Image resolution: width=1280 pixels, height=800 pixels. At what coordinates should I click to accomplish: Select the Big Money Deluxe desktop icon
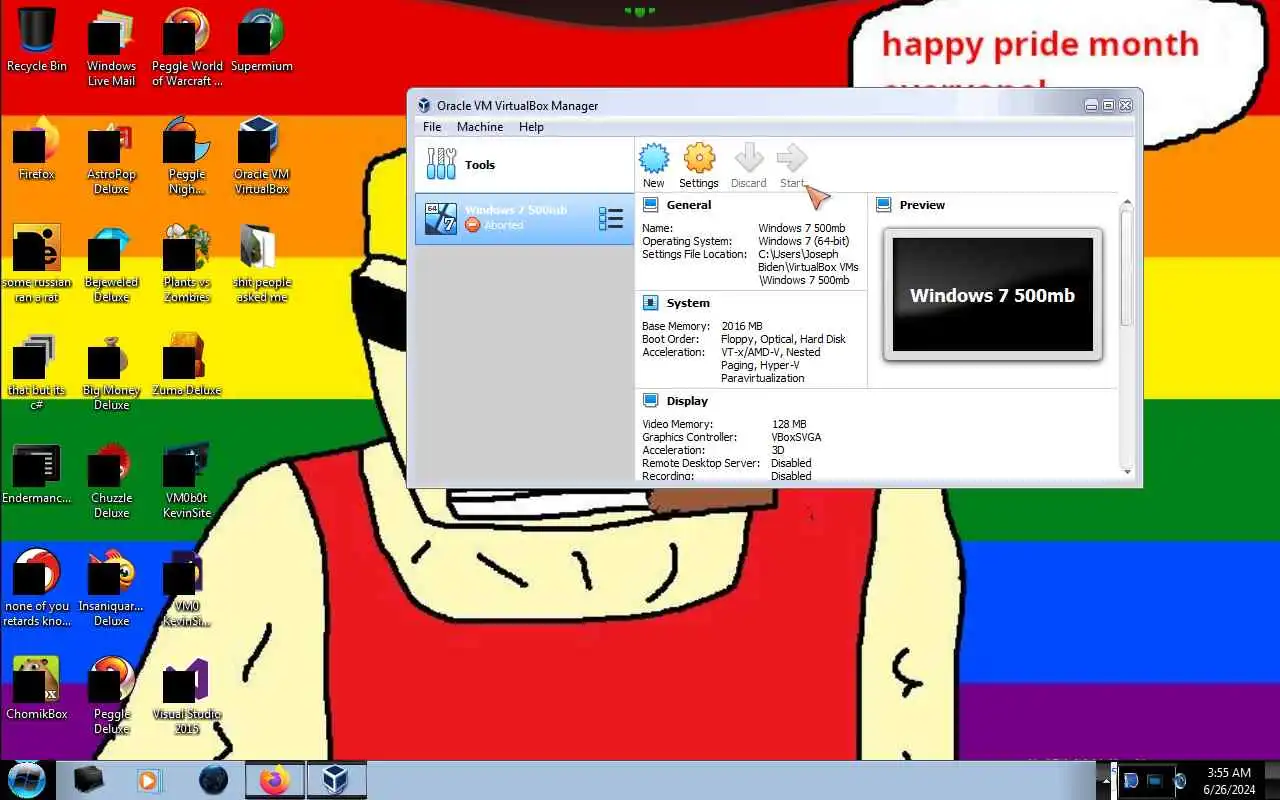point(111,372)
